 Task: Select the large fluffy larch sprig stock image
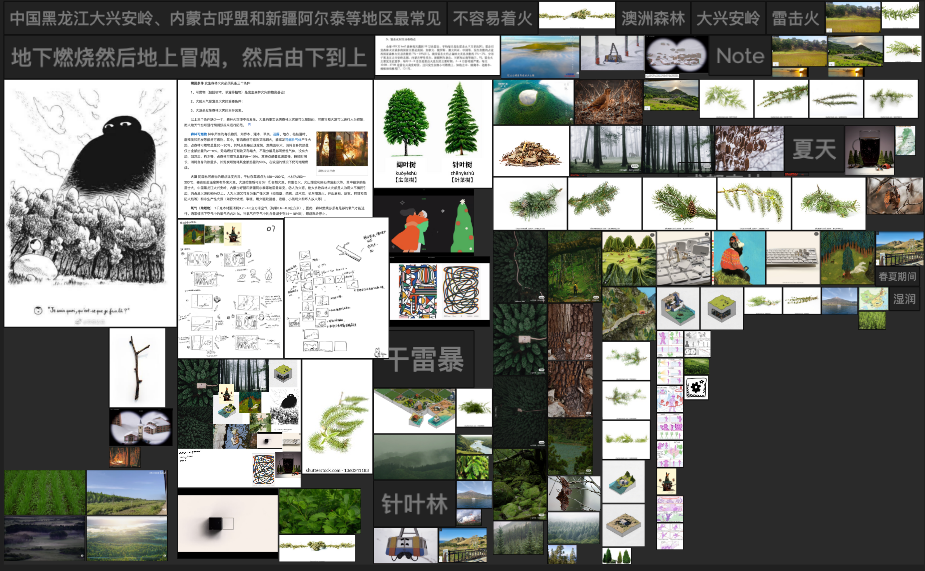click(x=337, y=418)
